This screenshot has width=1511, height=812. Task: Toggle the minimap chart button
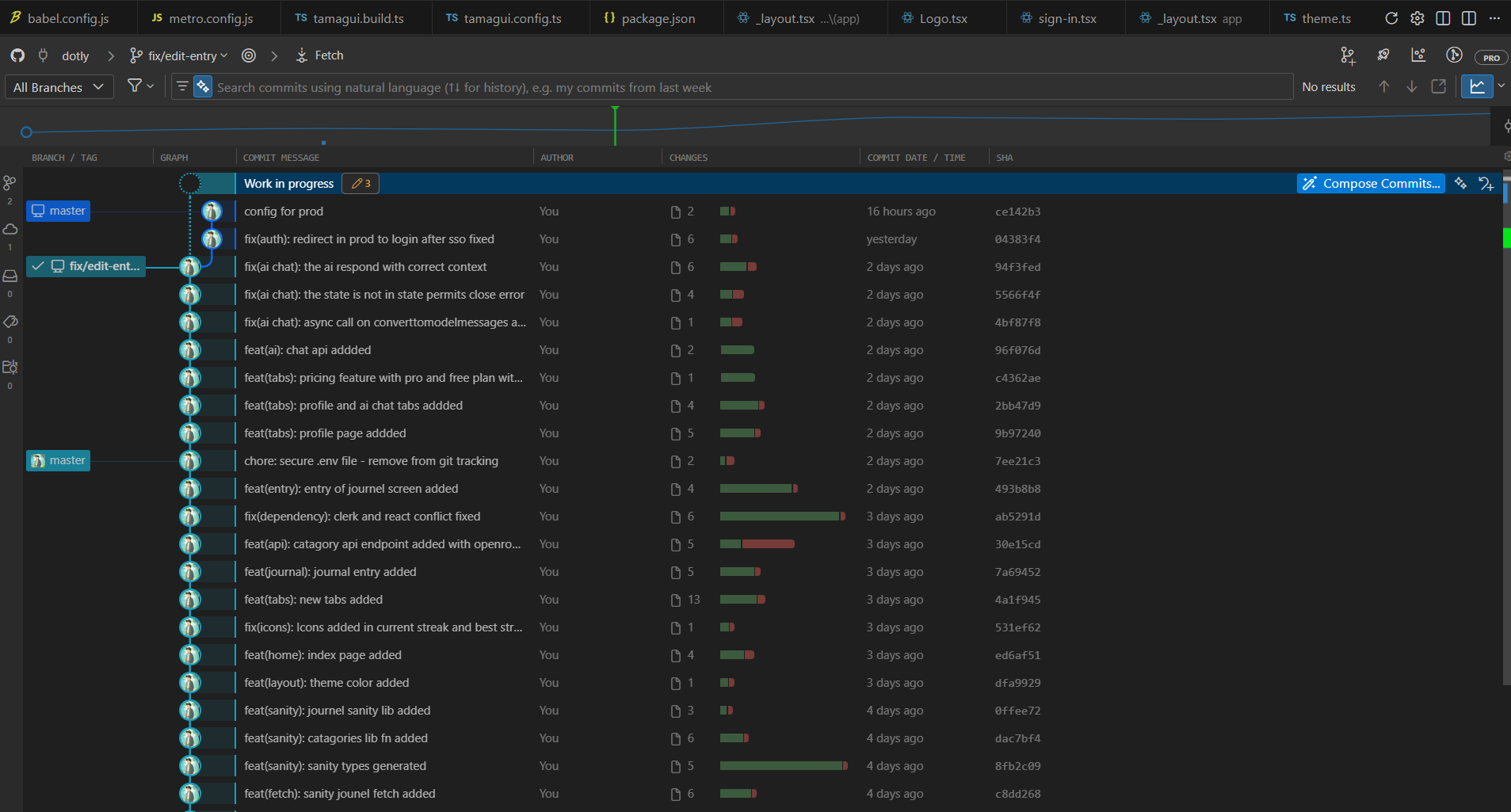pos(1477,86)
